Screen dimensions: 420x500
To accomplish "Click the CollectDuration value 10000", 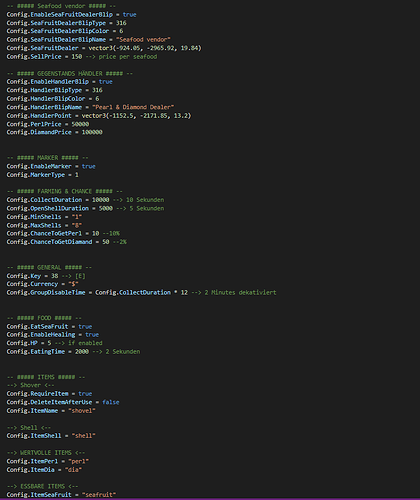I will tap(100, 200).
